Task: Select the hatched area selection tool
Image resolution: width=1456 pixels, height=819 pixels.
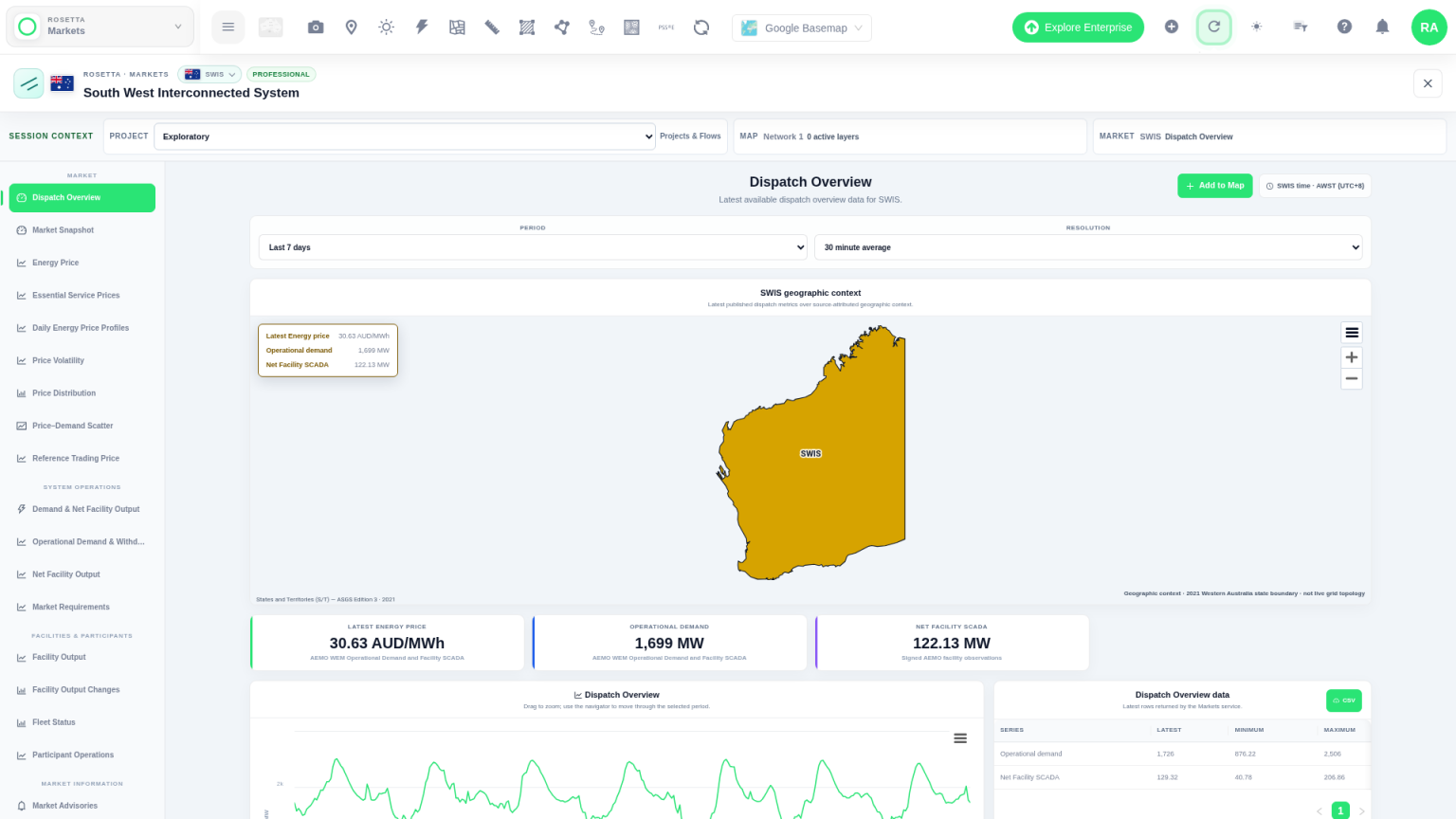Action: click(527, 27)
